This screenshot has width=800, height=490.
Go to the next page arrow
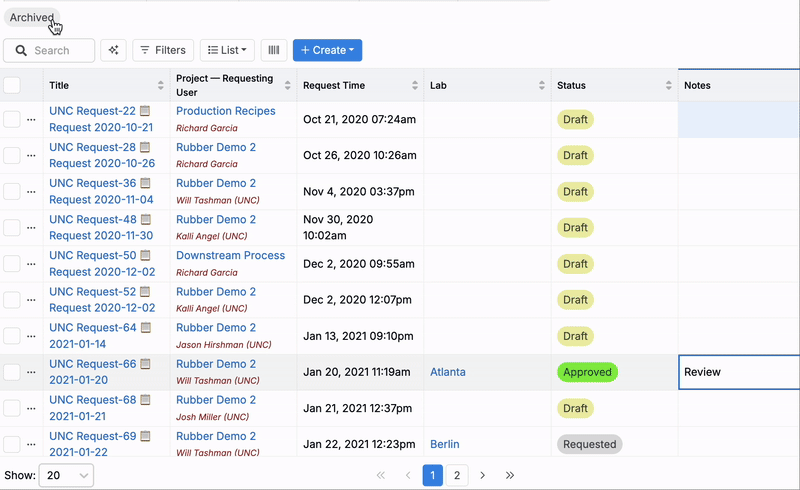click(x=483, y=476)
